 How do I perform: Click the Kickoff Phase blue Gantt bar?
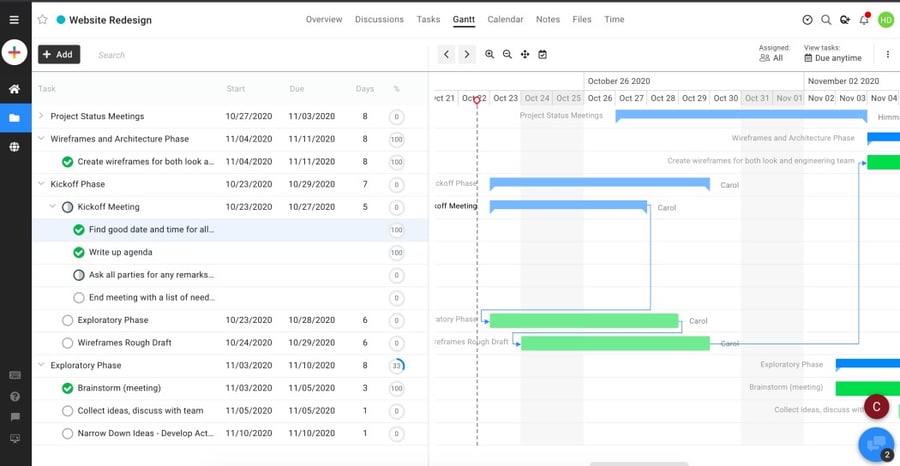(599, 183)
